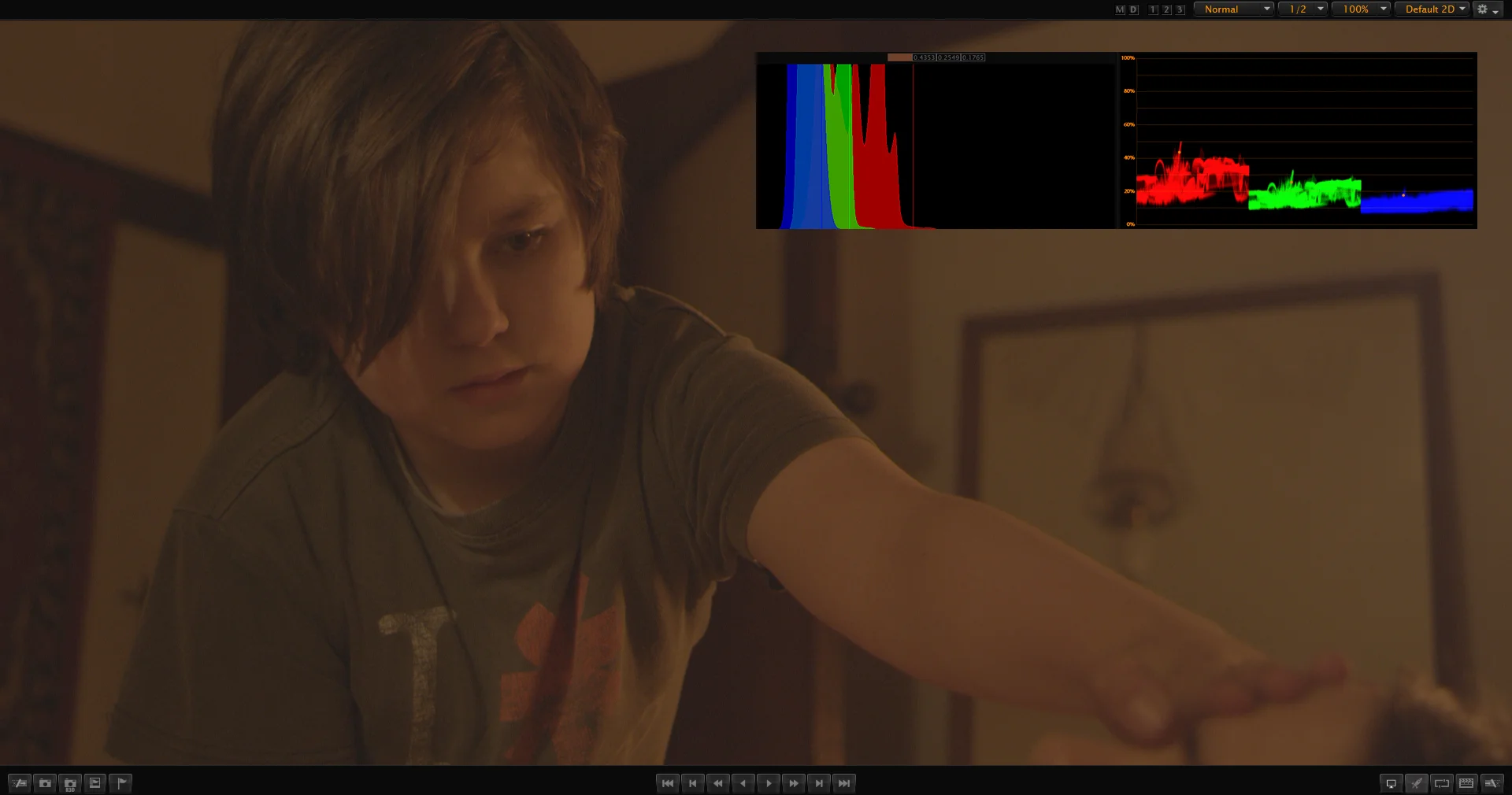Click the RGB histogram scope
Screen dimensions: 1512x795
pos(936,146)
